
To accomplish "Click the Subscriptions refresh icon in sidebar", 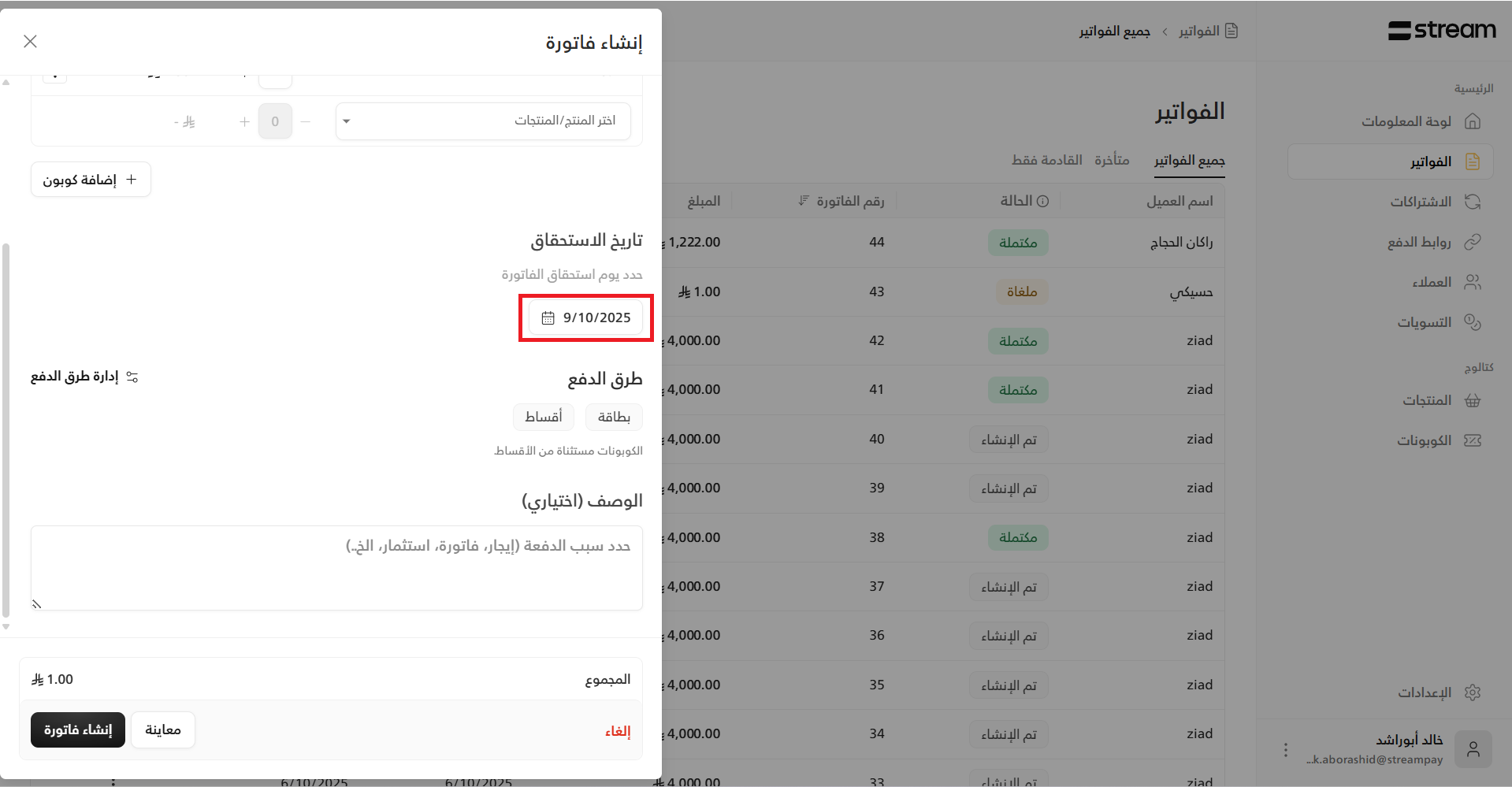I will (x=1472, y=202).
